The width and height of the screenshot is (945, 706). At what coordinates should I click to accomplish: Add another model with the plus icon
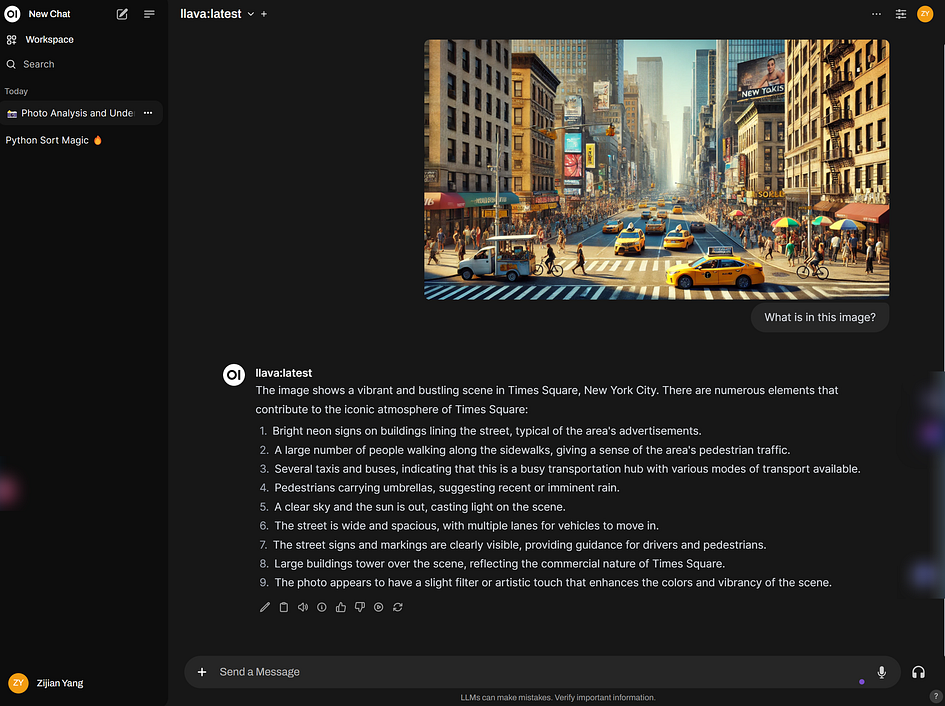[x=264, y=14]
